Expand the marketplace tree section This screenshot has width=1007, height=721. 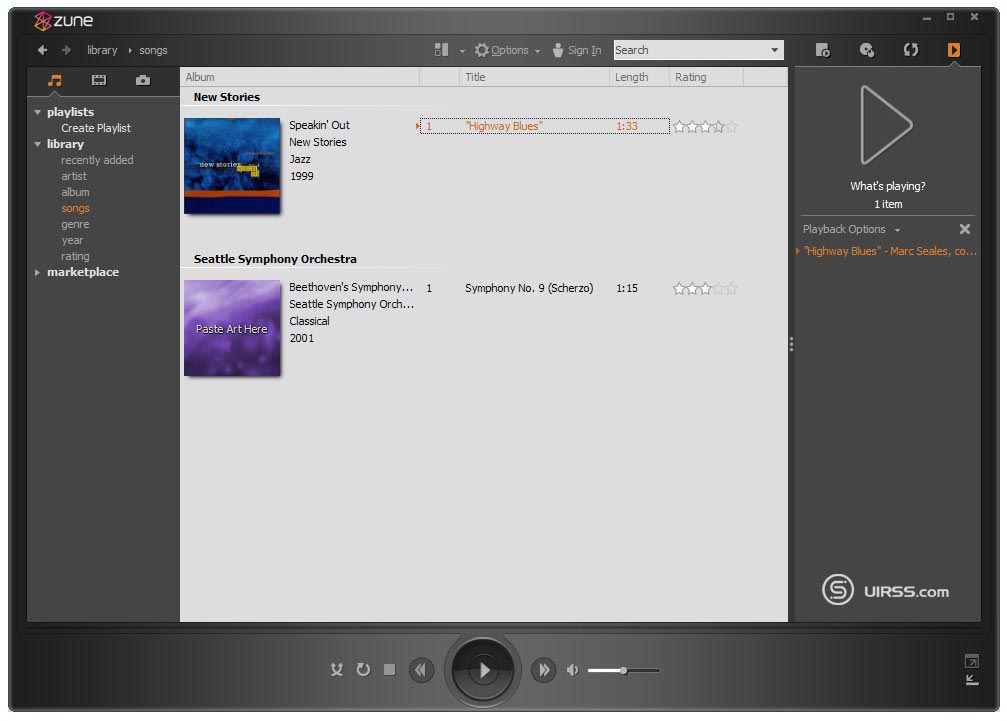(x=38, y=272)
